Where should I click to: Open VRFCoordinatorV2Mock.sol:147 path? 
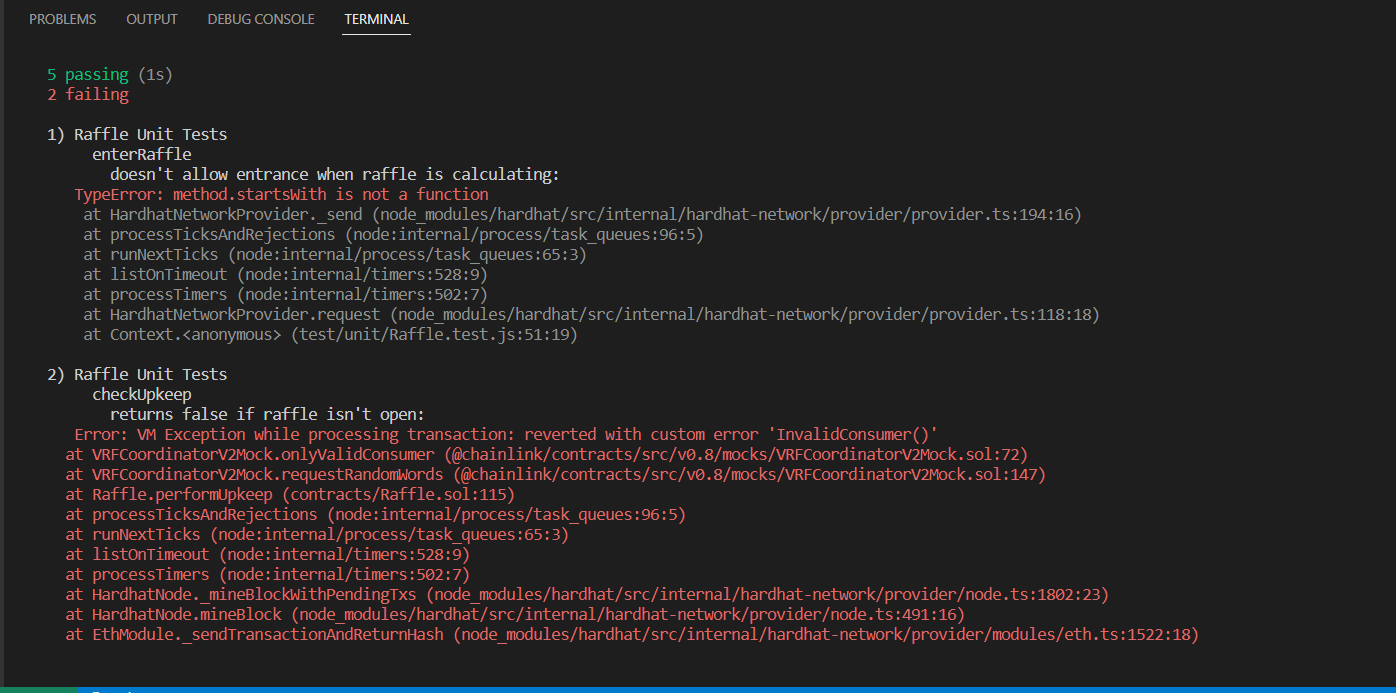point(749,475)
